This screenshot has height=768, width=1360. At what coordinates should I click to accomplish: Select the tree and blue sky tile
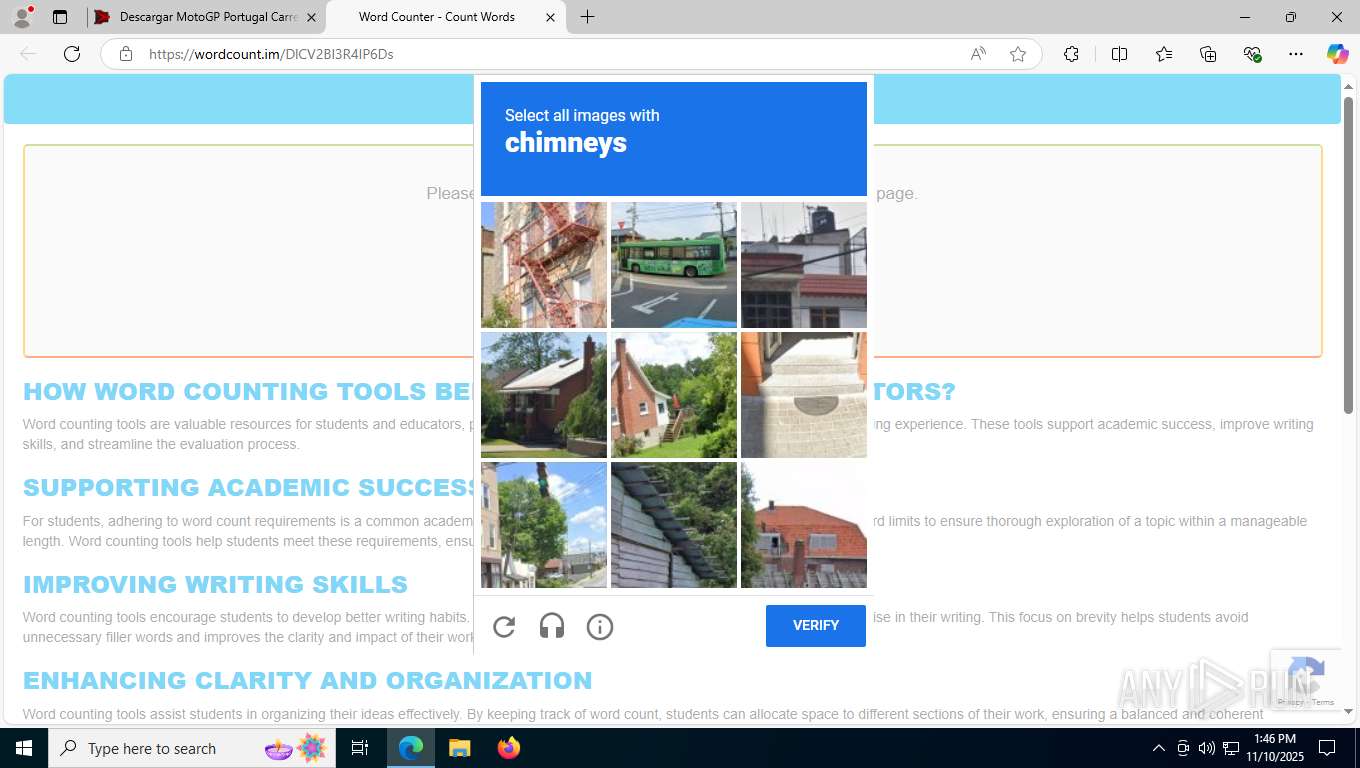tap(544, 525)
